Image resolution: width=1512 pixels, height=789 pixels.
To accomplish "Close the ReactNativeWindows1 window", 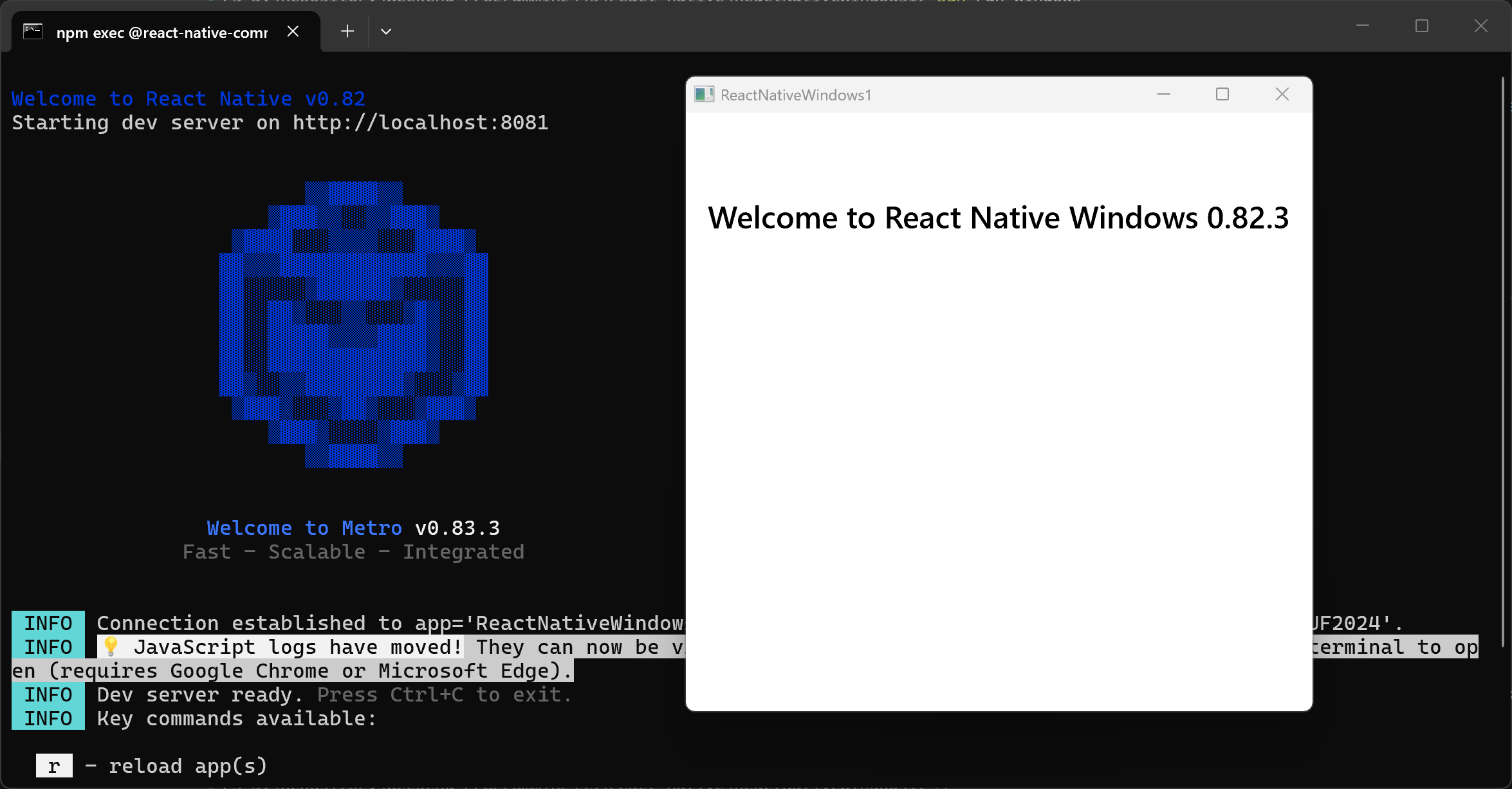I will click(1281, 94).
